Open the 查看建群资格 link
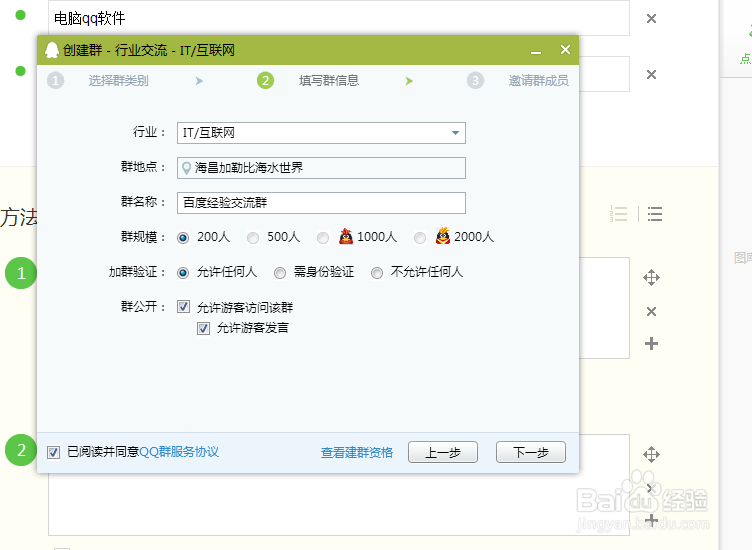Image resolution: width=752 pixels, height=550 pixels. click(357, 452)
